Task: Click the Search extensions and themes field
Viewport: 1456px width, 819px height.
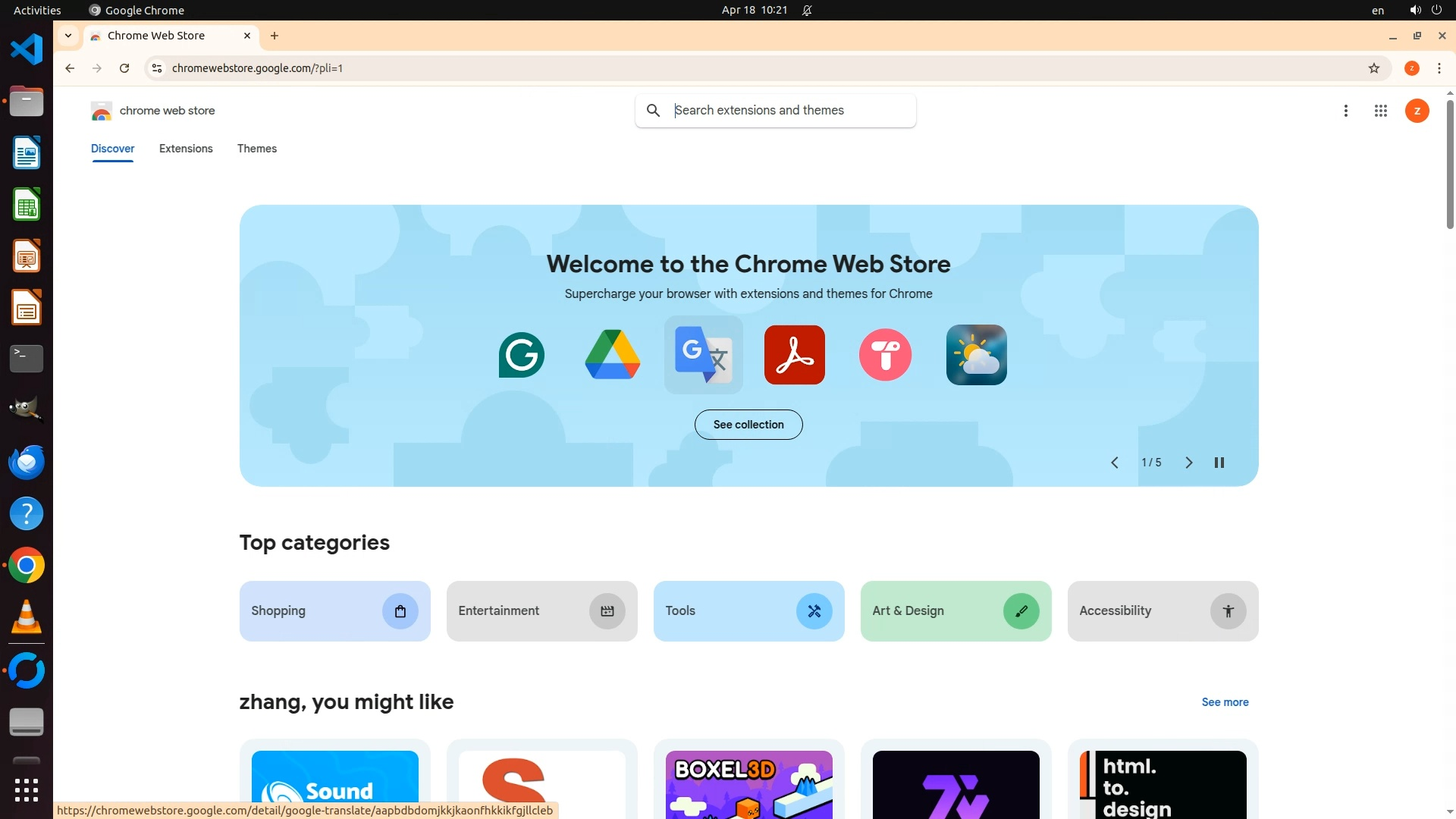Action: 789,111
